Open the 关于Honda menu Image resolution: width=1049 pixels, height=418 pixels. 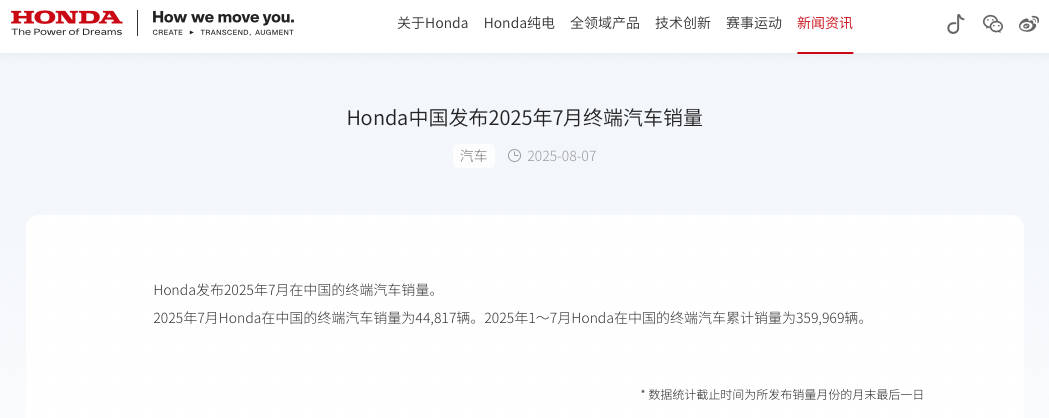432,23
